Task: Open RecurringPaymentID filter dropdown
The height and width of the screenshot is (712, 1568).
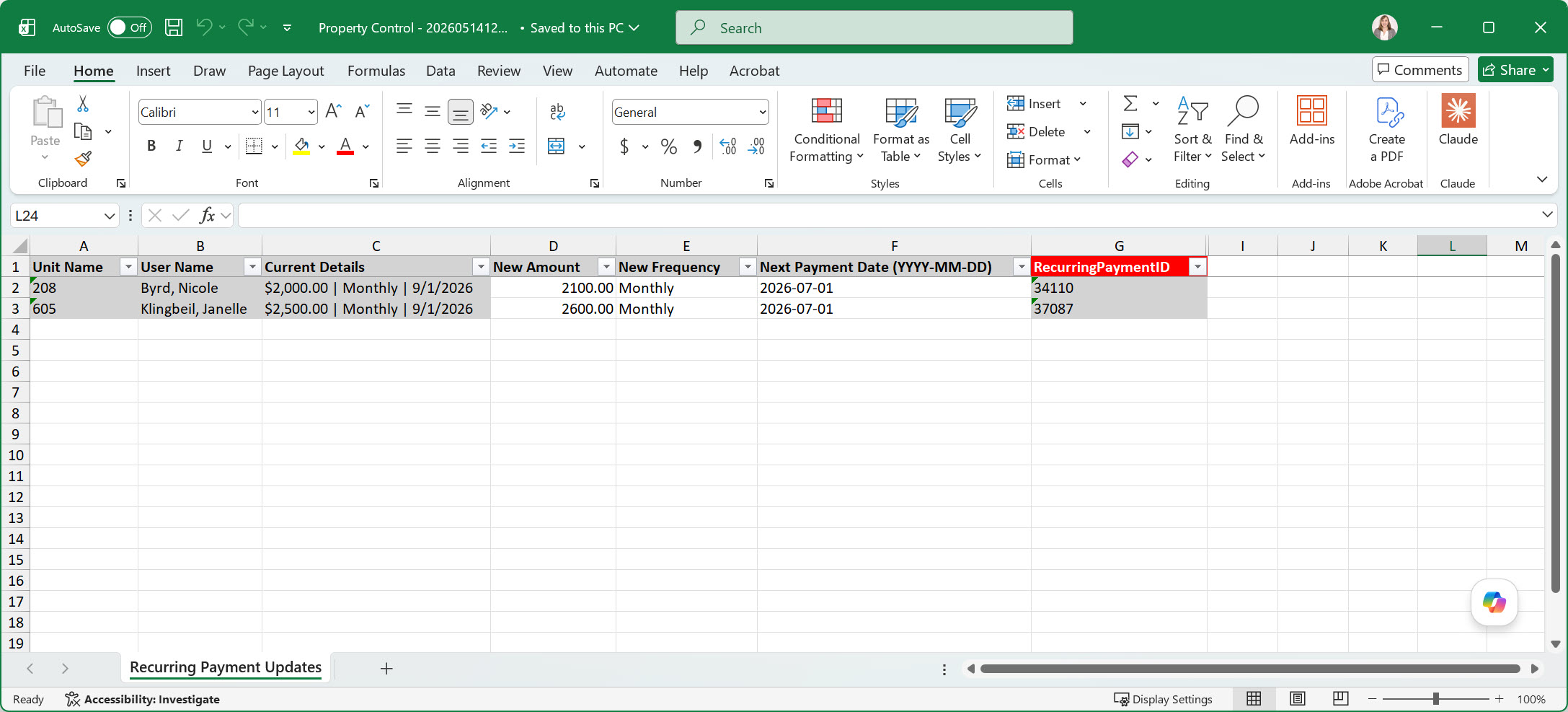Action: (x=1197, y=267)
